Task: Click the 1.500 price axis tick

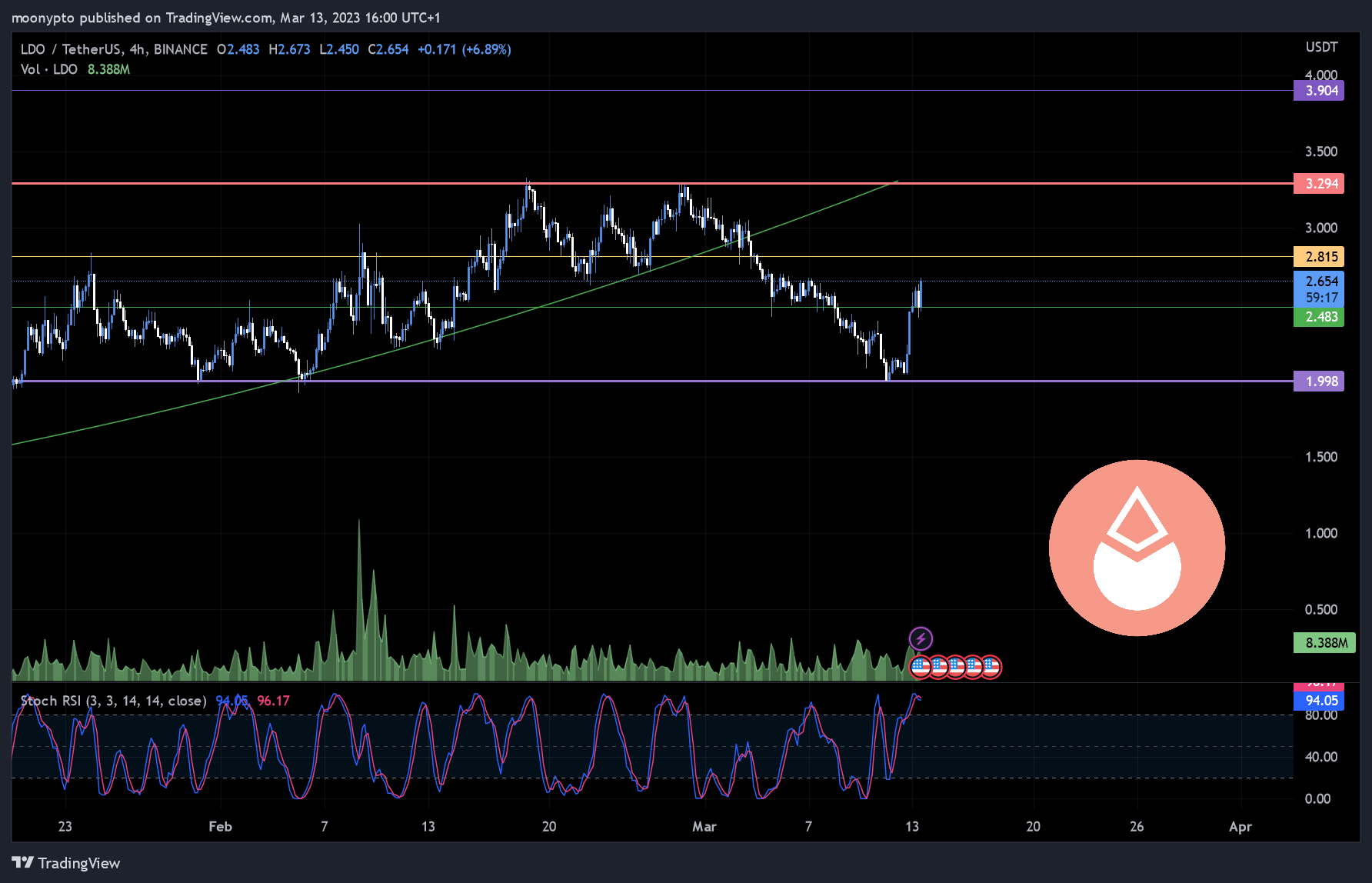Action: coord(1320,457)
